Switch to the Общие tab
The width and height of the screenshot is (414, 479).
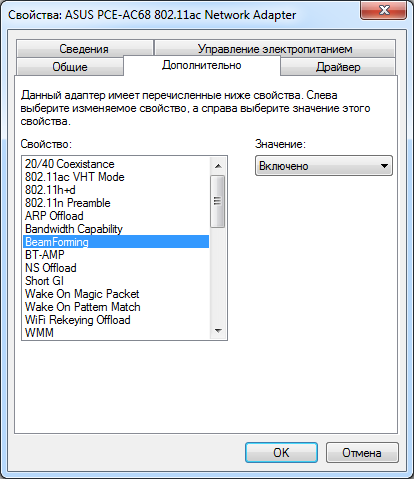click(70, 67)
